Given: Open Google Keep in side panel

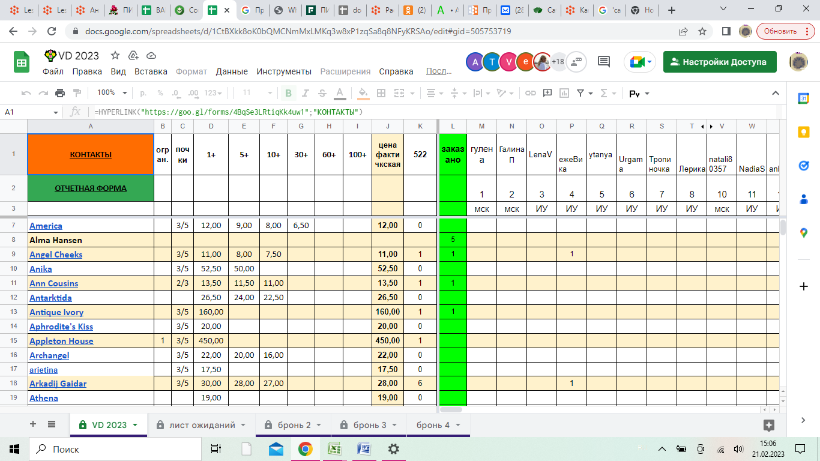Looking at the screenshot, I should pyautogui.click(x=803, y=132).
